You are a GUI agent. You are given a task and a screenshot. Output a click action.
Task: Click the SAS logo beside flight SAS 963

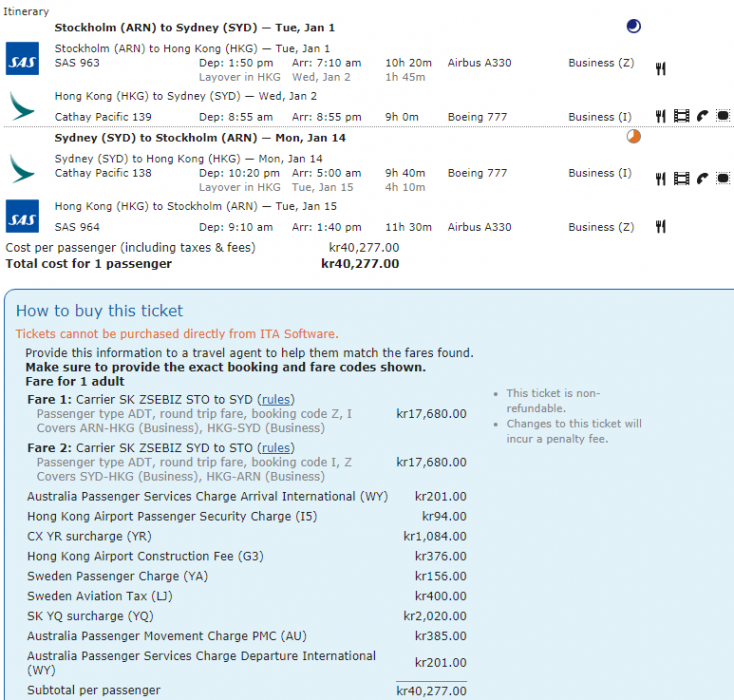[x=22, y=59]
